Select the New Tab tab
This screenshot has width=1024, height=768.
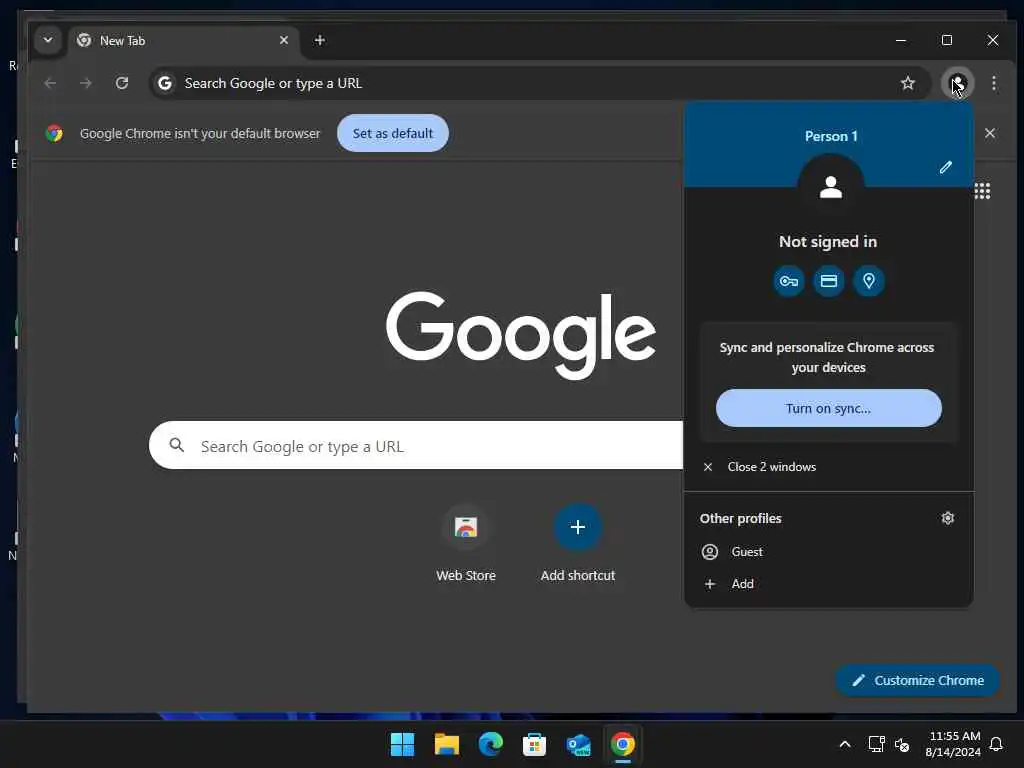(x=183, y=40)
